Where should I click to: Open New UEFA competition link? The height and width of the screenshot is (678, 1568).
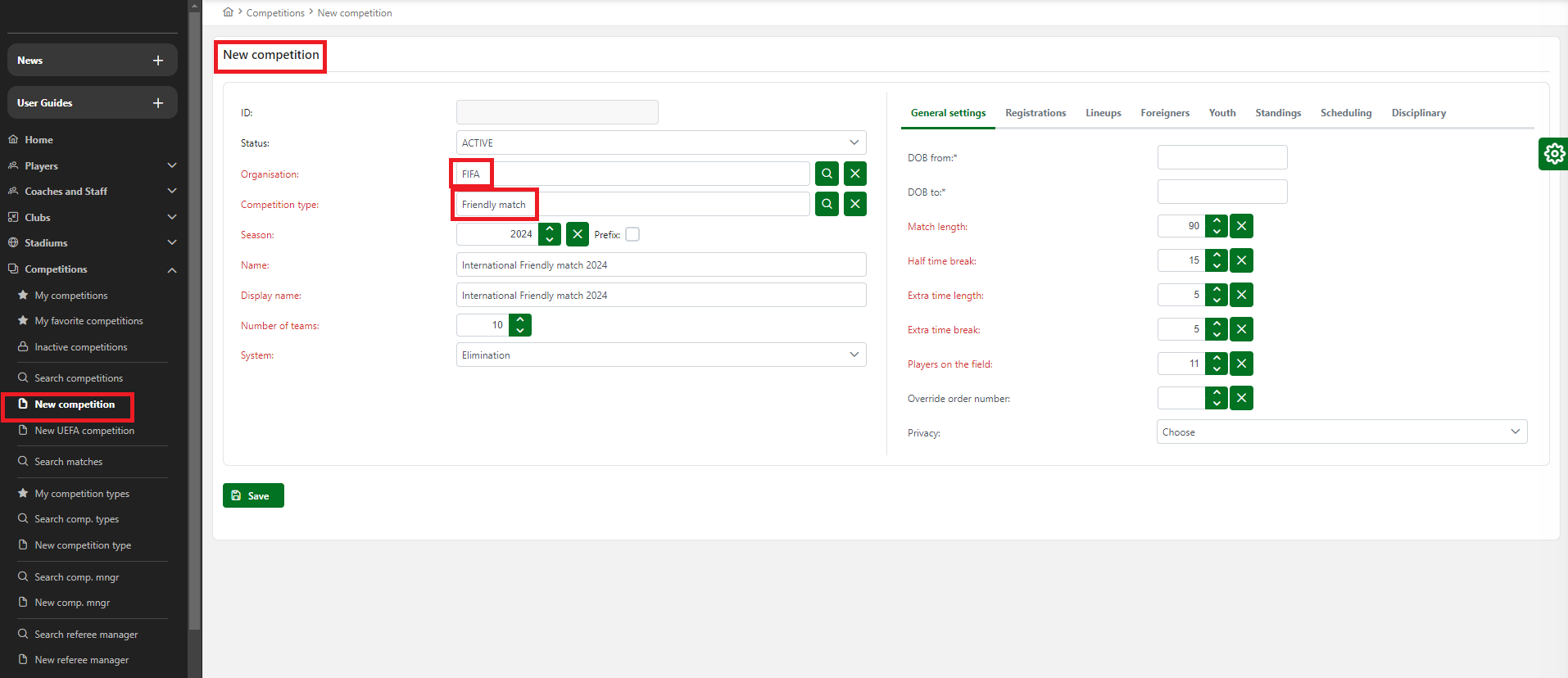pos(84,431)
